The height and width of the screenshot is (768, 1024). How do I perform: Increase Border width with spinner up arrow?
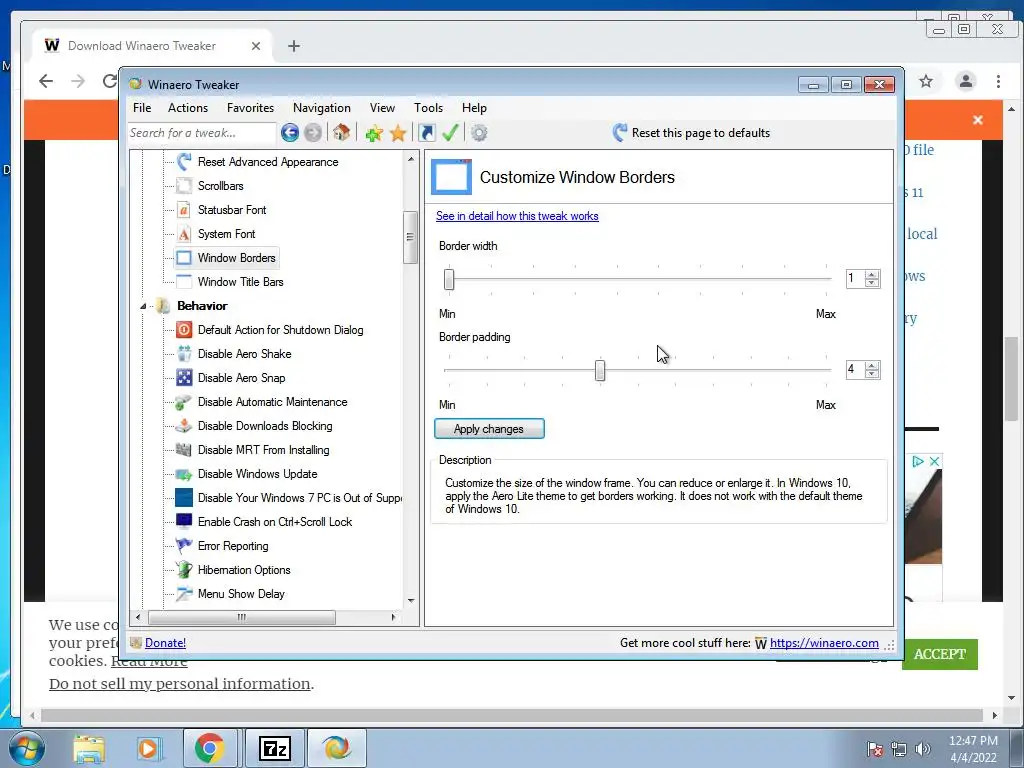click(872, 274)
